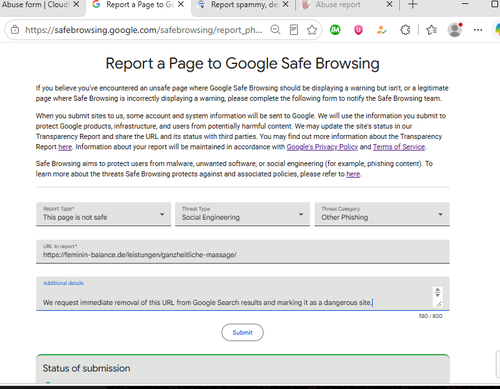Open a new tab with plus button
The image size is (500, 389).
[413, 5]
